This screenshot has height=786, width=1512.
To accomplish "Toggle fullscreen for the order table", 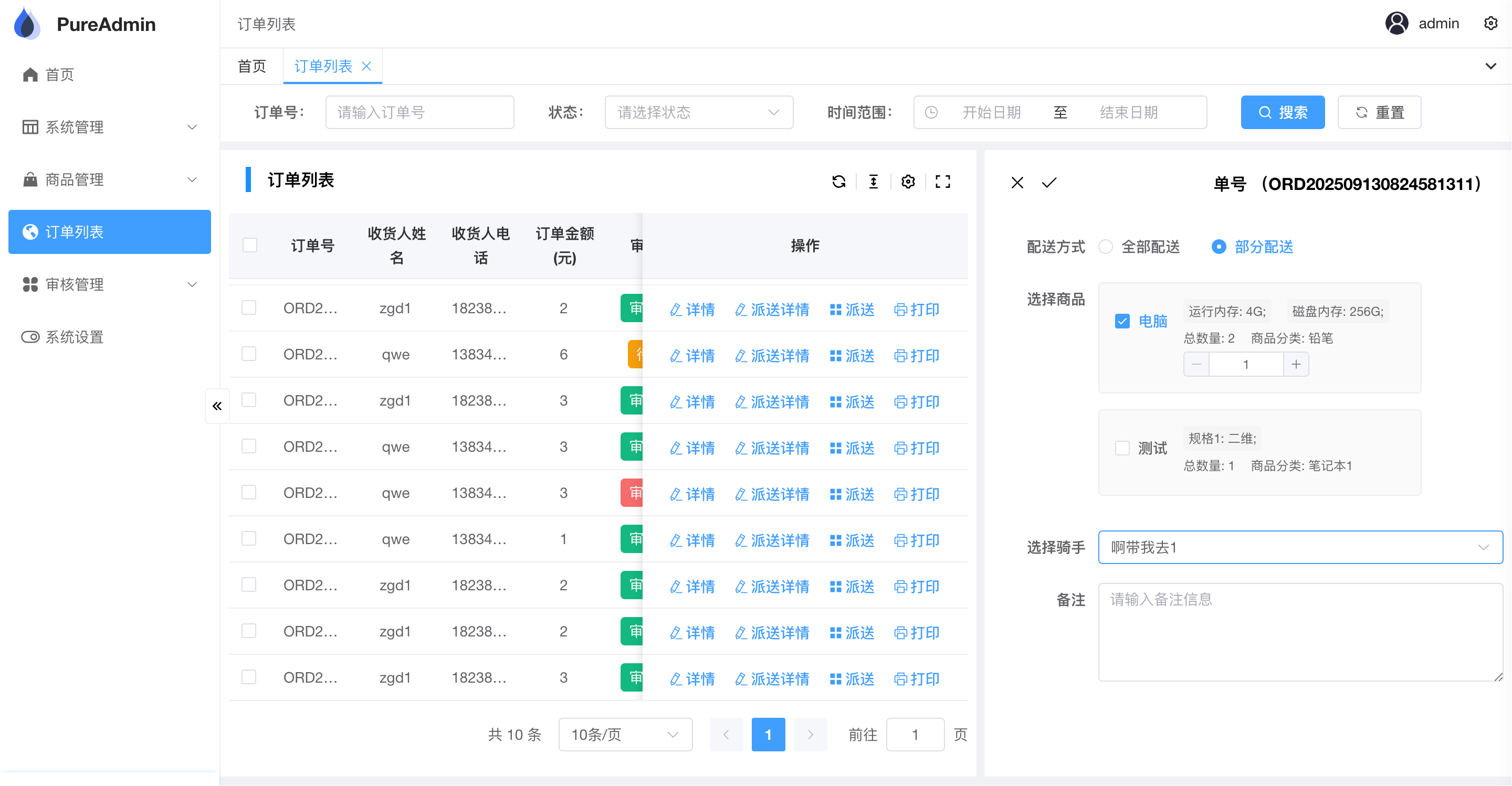I will coord(943,182).
